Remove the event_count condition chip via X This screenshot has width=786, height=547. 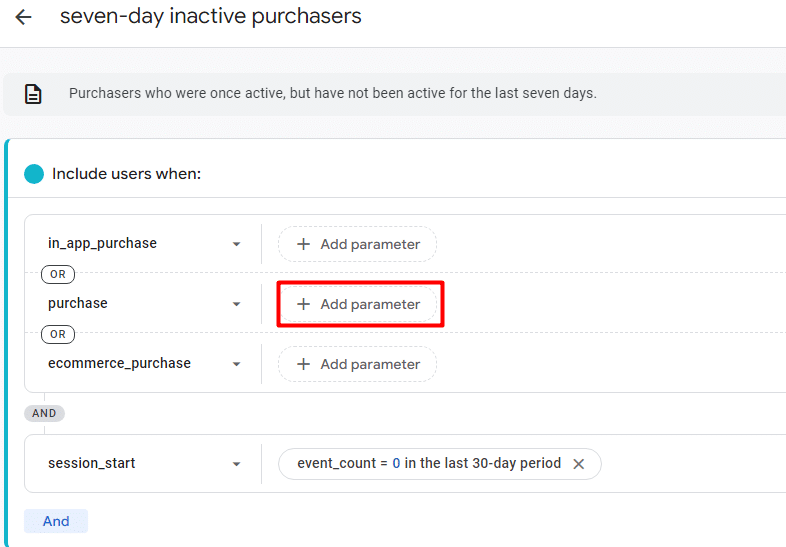click(578, 464)
